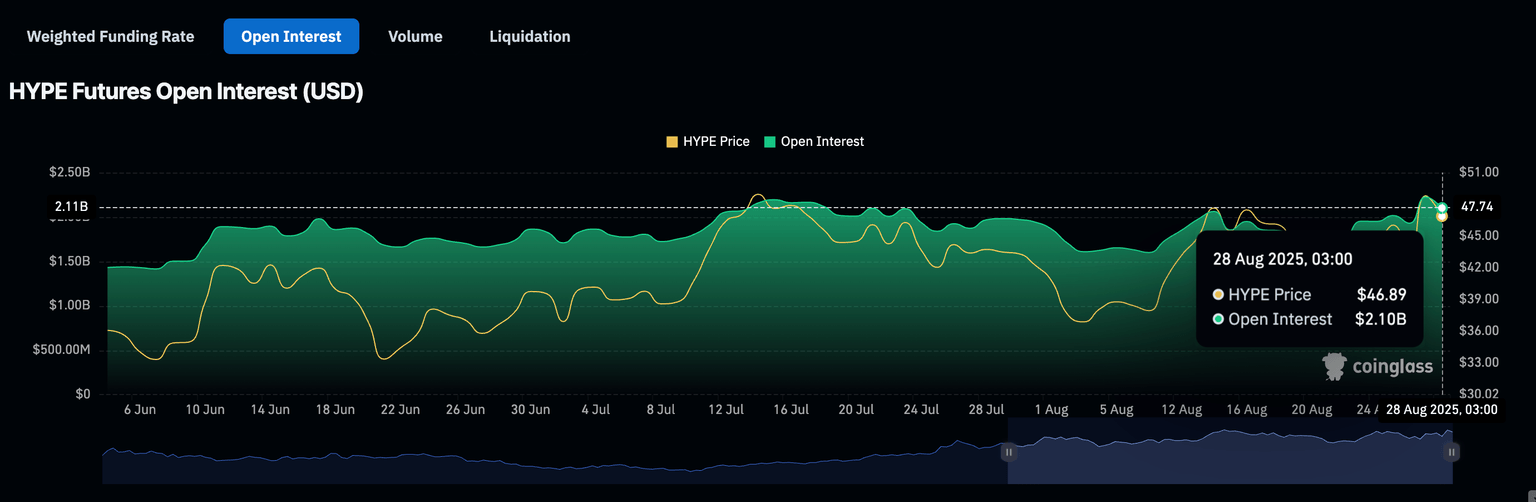
Task: Select the Open Interest tab
Action: coord(291,36)
